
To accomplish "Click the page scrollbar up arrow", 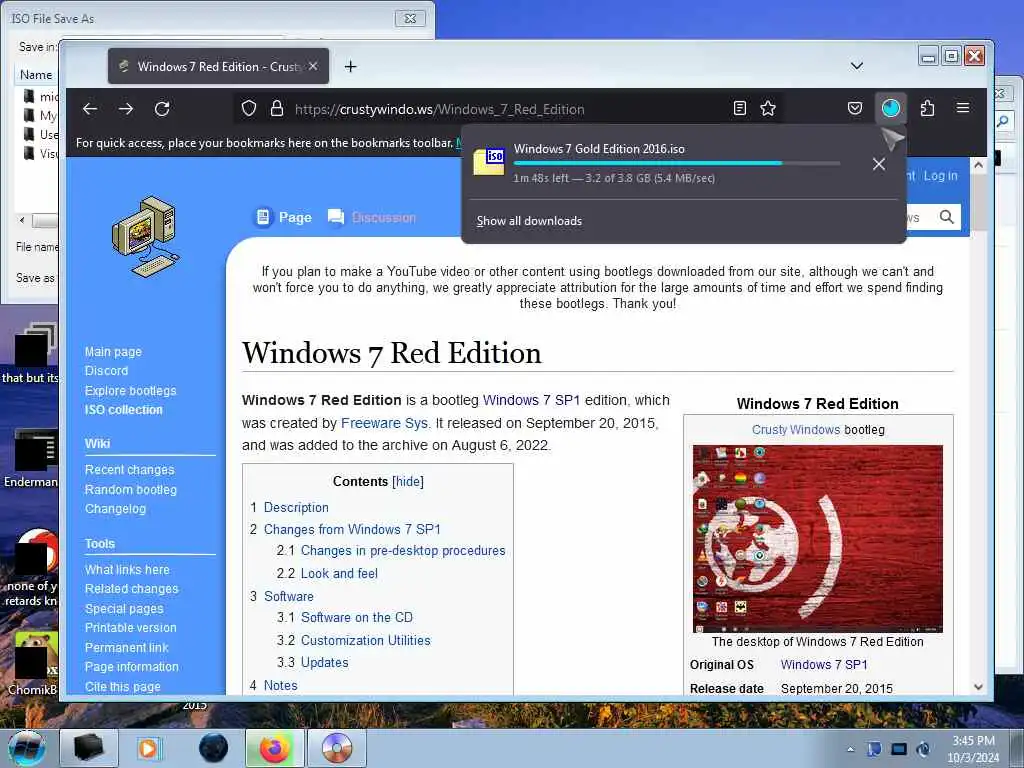I will [978, 165].
